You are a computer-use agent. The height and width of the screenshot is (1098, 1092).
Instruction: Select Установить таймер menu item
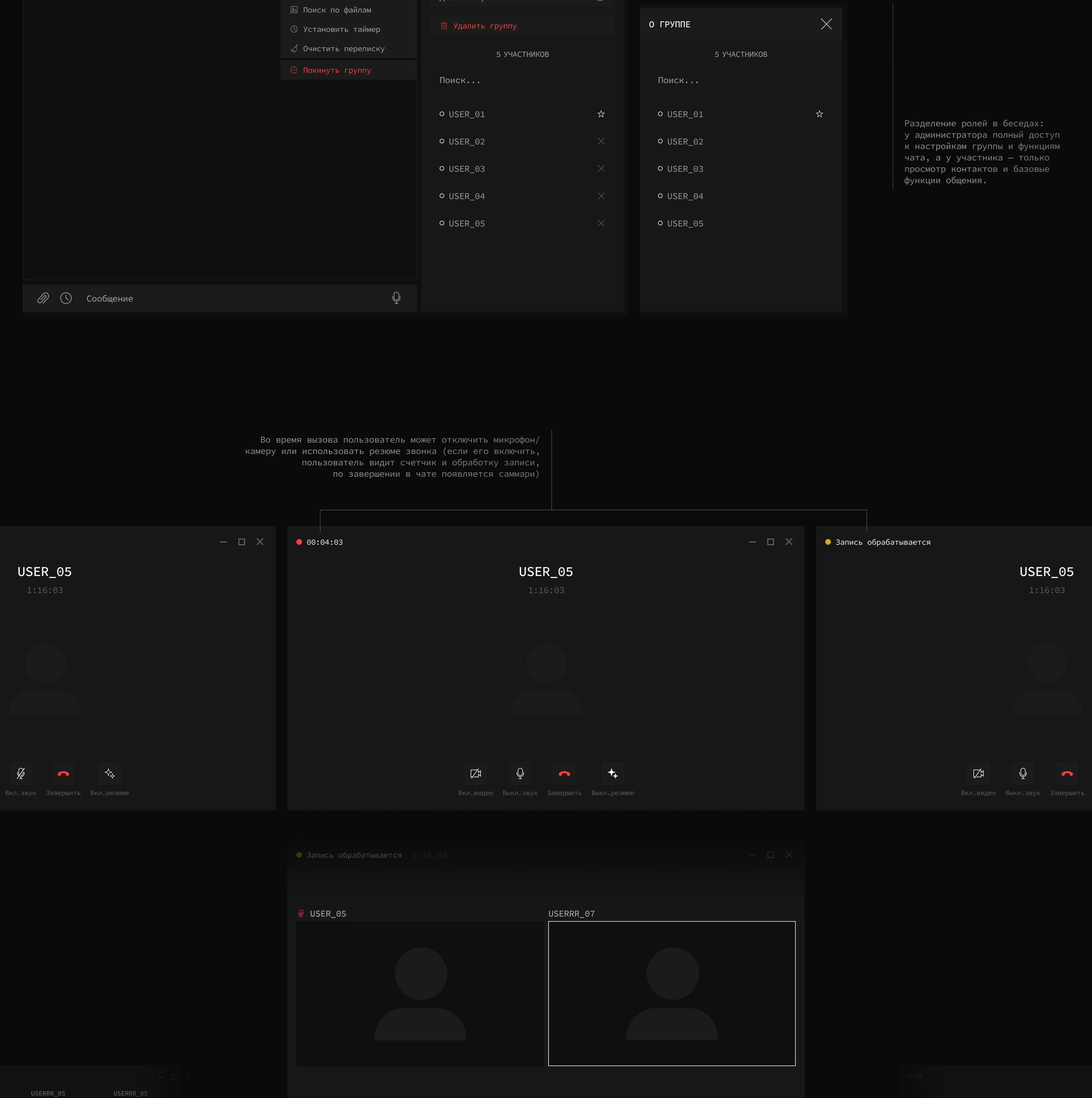(x=341, y=30)
